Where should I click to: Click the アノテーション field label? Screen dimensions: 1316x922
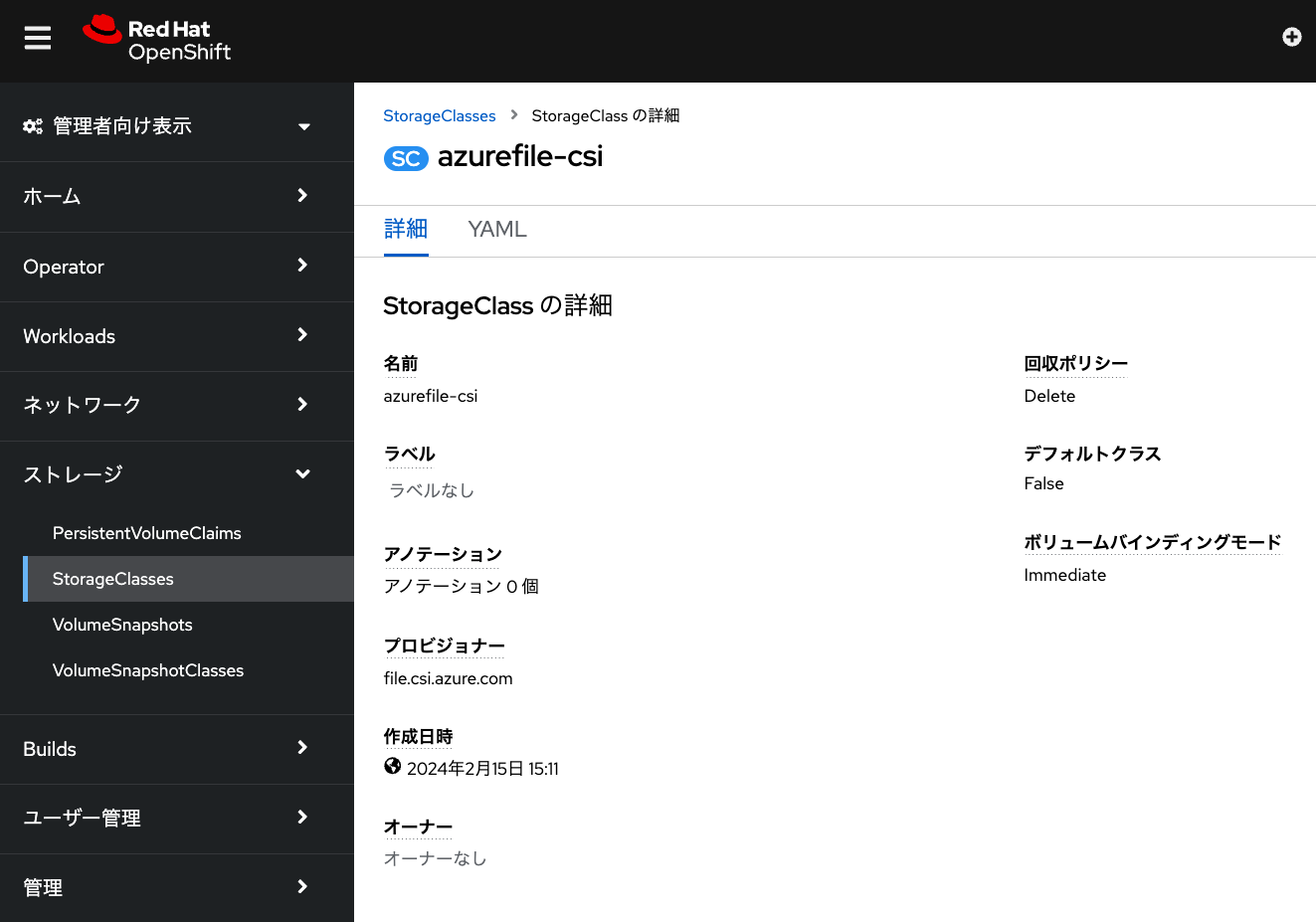[x=443, y=555]
